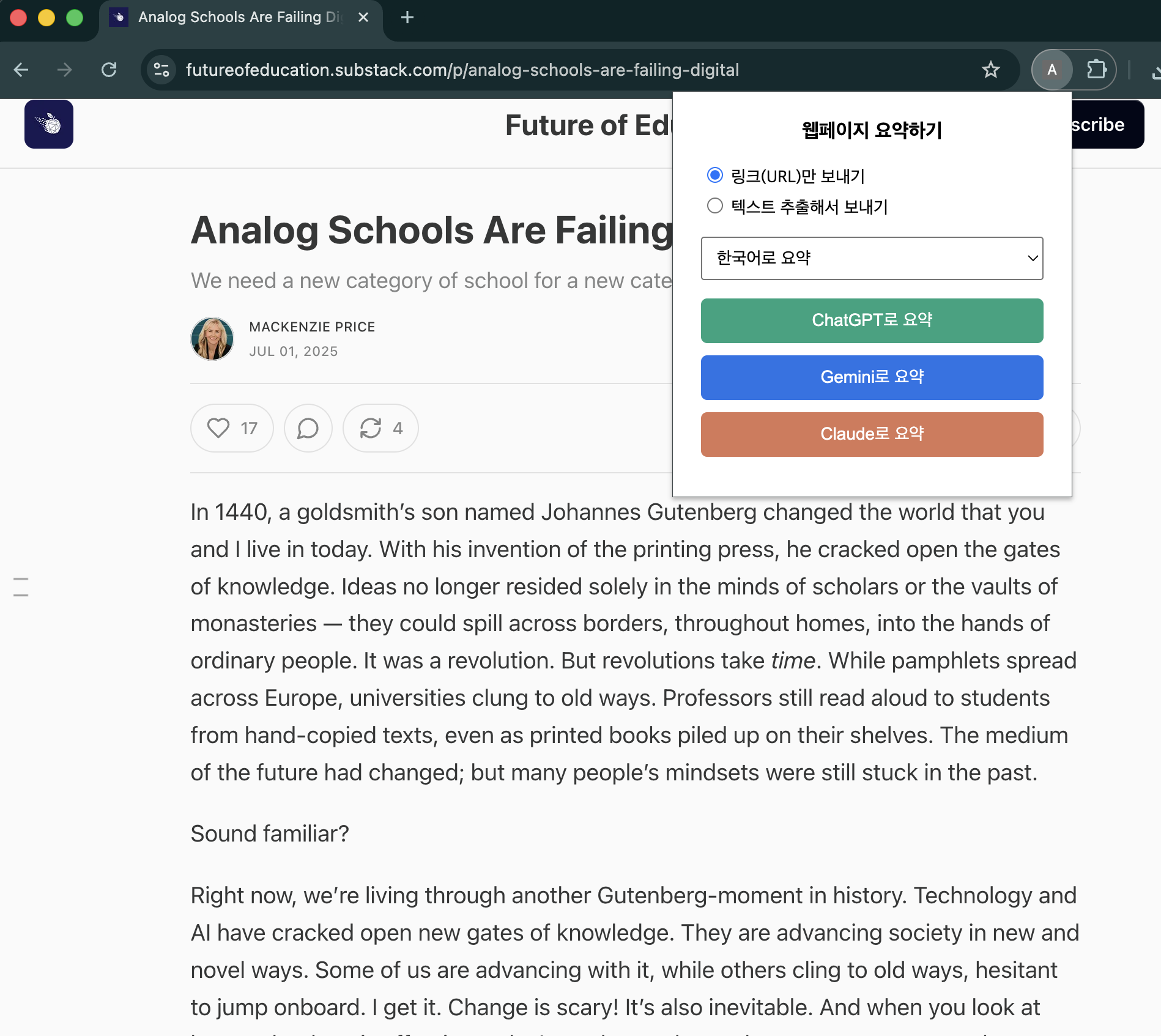Bookmark this page with the star icon

point(990,70)
